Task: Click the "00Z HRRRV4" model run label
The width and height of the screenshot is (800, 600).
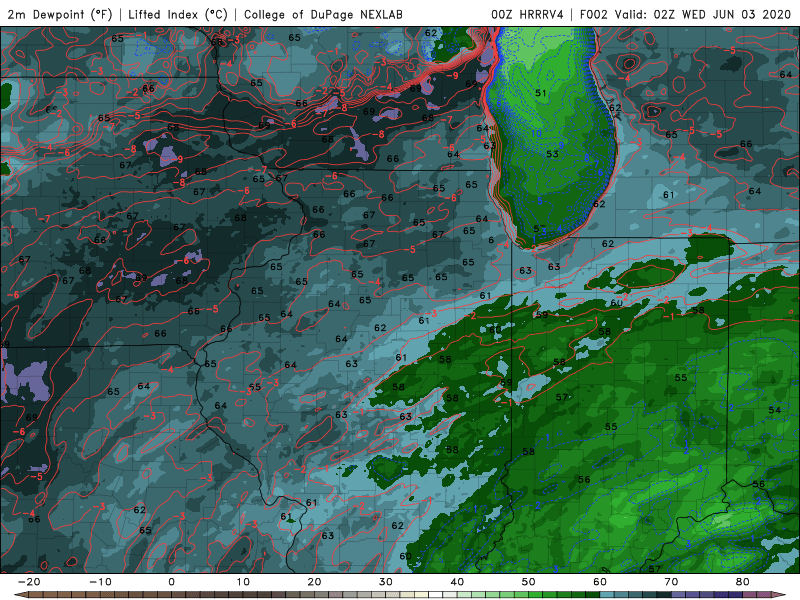Action: pyautogui.click(x=527, y=15)
